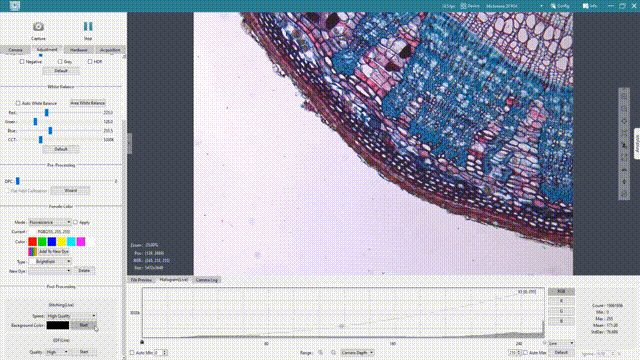The height and width of the screenshot is (360, 640).
Task: Toggle the Apply option for pseudo color
Action: click(x=76, y=222)
